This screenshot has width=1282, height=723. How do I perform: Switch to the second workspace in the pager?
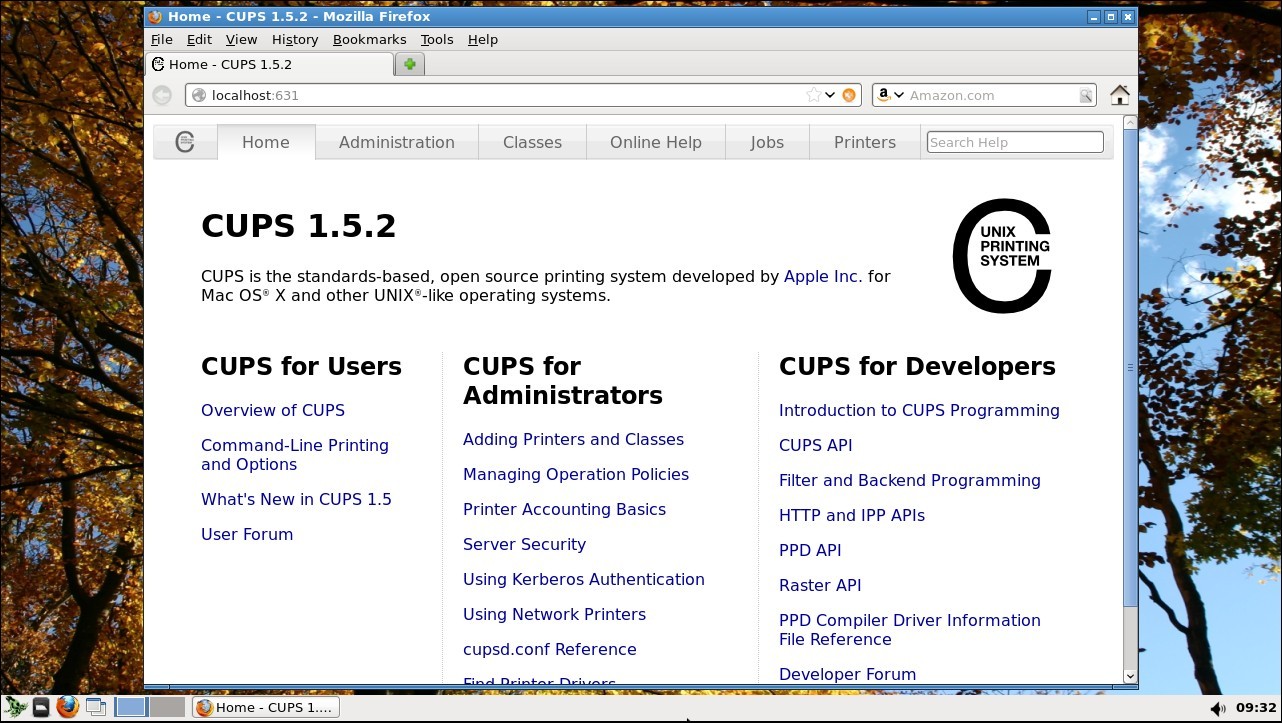tap(167, 707)
